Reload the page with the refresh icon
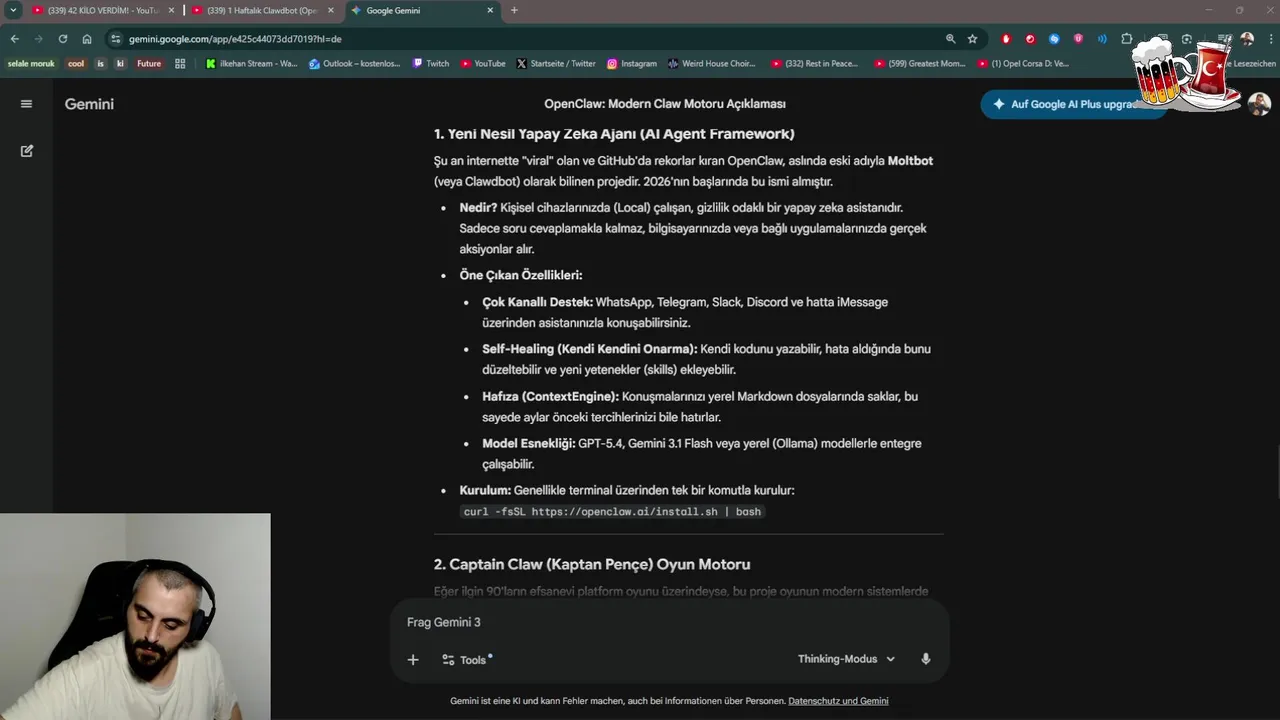This screenshot has width=1280, height=720. point(63,39)
